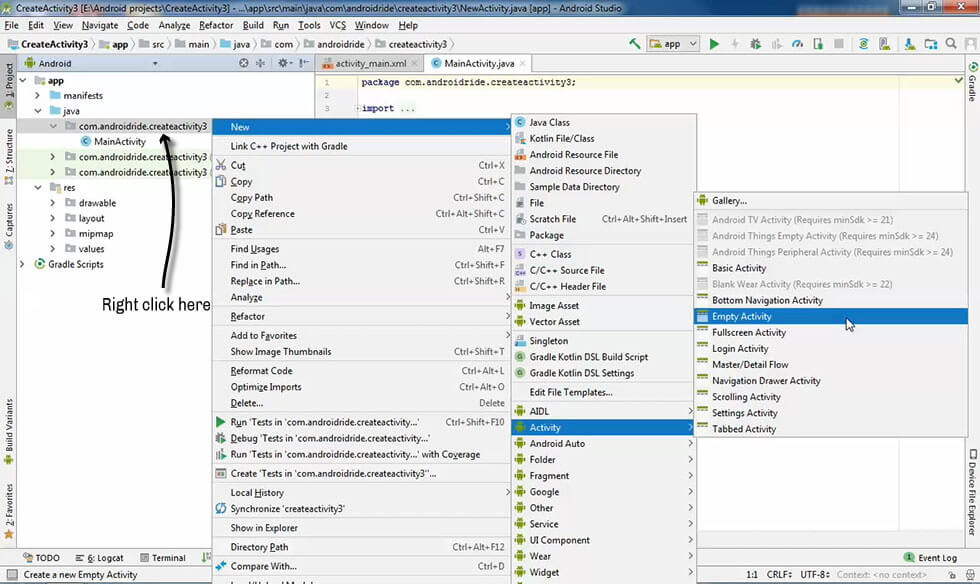Screen dimensions: 980x584
Task: Select the layout folder in tree
Action: [x=85, y=218]
